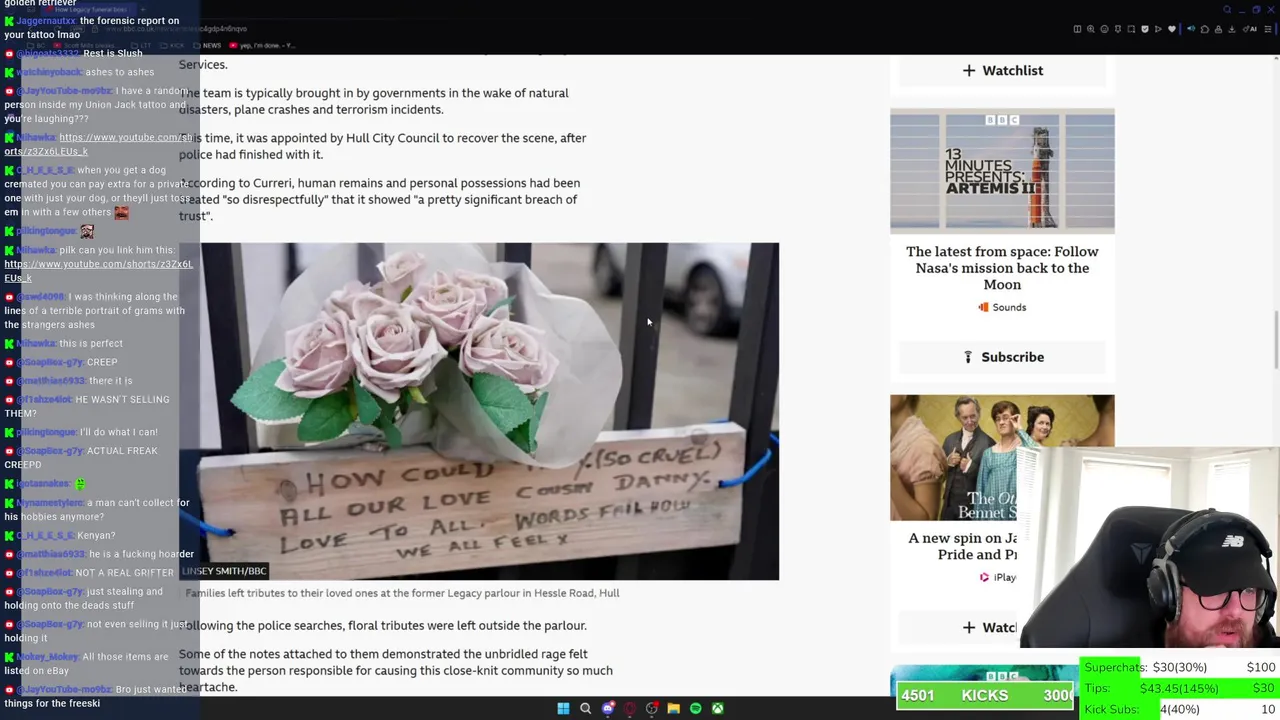Click chat message 'NOT A REAL GRIFTER'
1280x720 pixels.
tap(124, 573)
